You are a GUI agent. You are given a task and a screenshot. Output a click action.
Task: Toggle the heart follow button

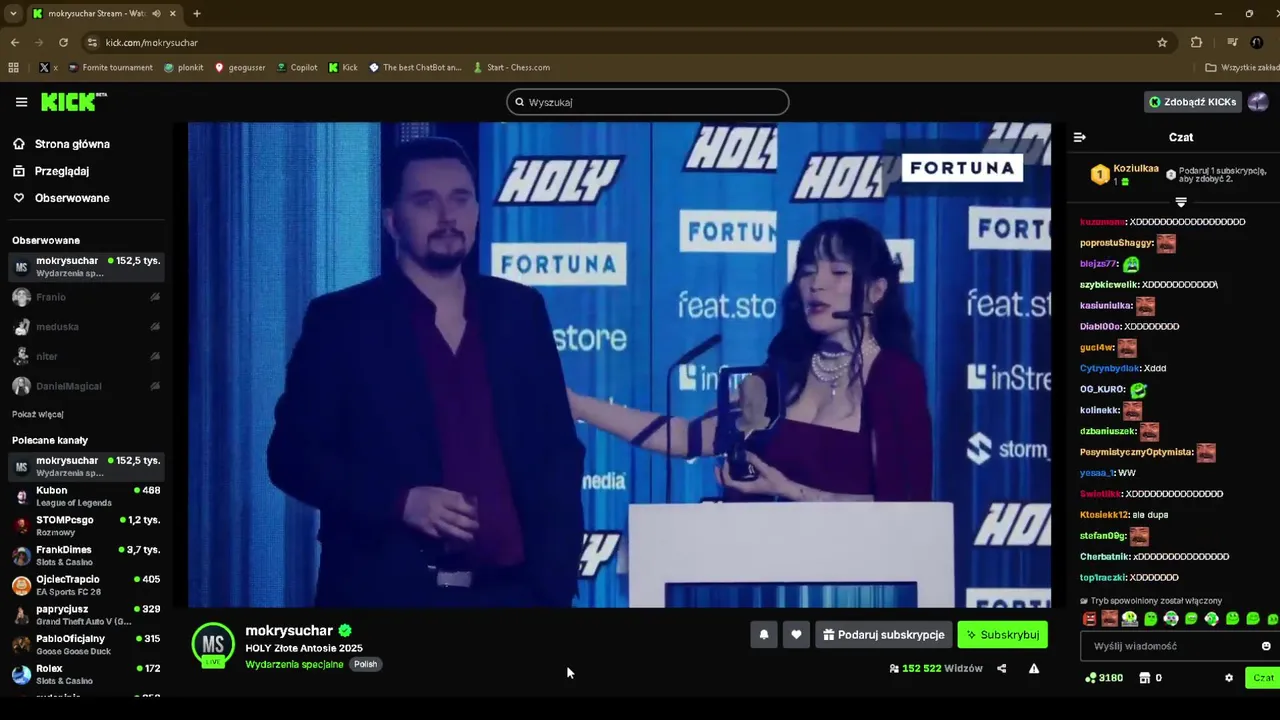click(x=796, y=635)
